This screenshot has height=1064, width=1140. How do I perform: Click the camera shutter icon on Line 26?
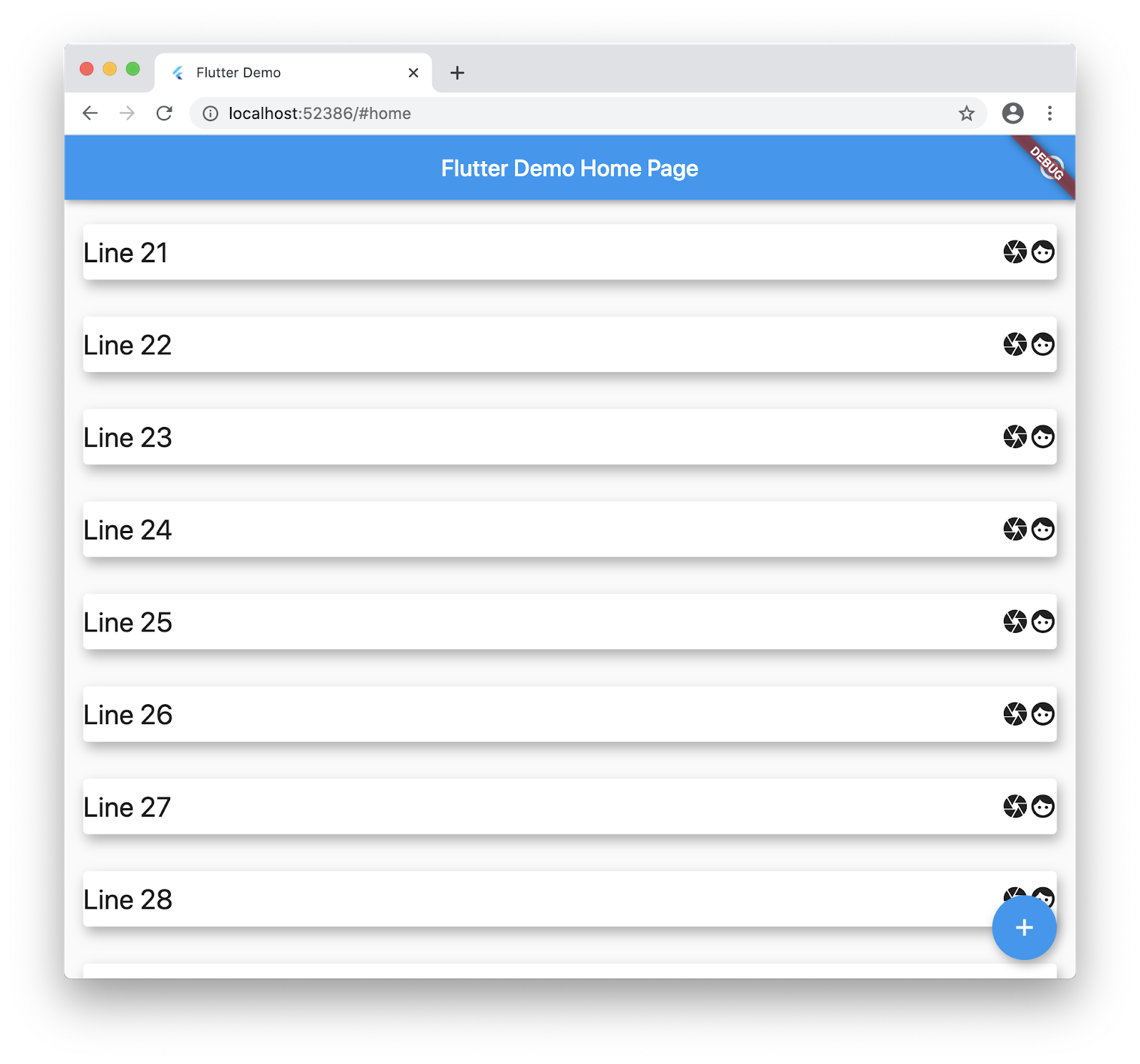(1015, 714)
